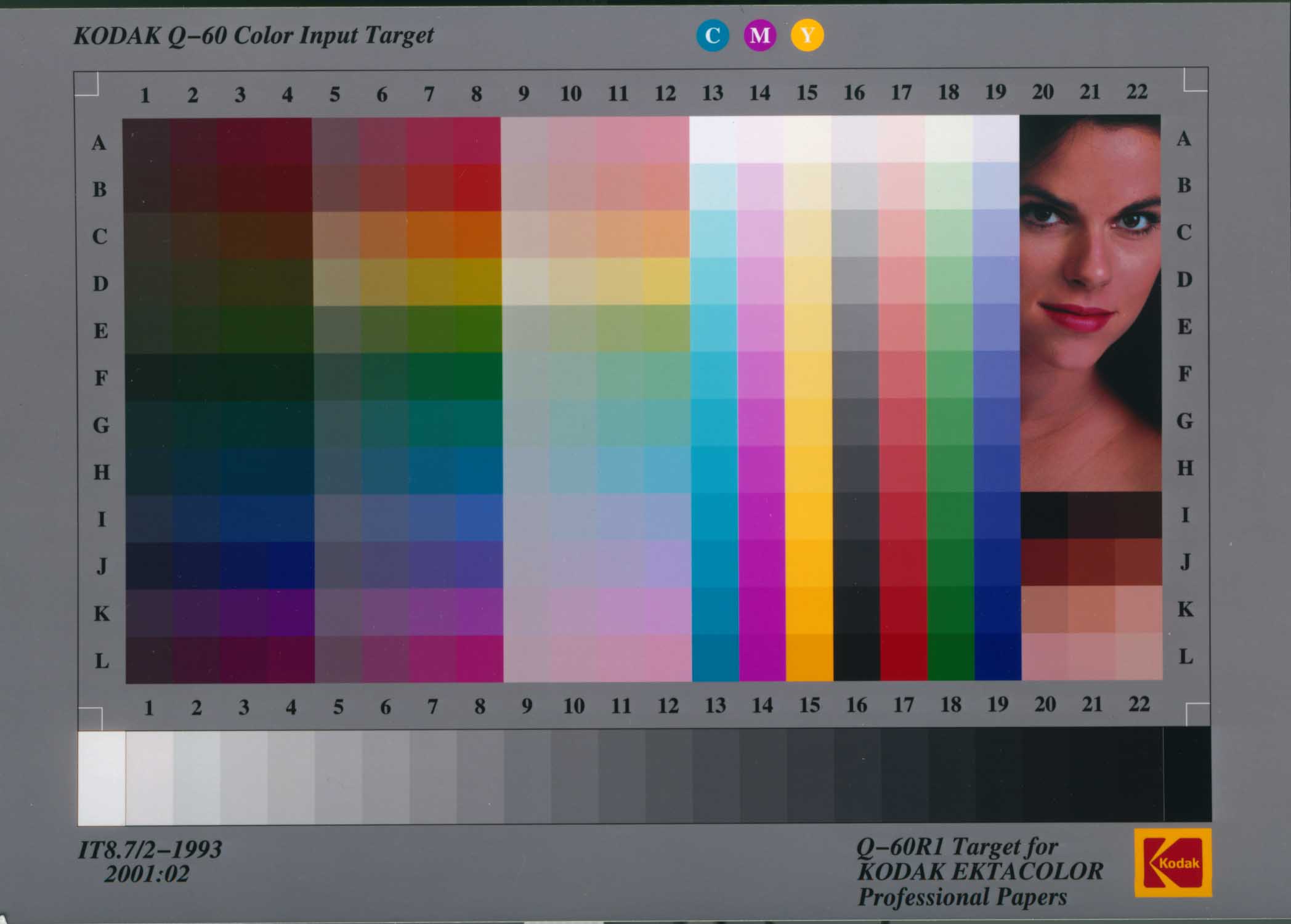1291x924 pixels.
Task: Click the cyan C circle icon
Action: pos(713,35)
